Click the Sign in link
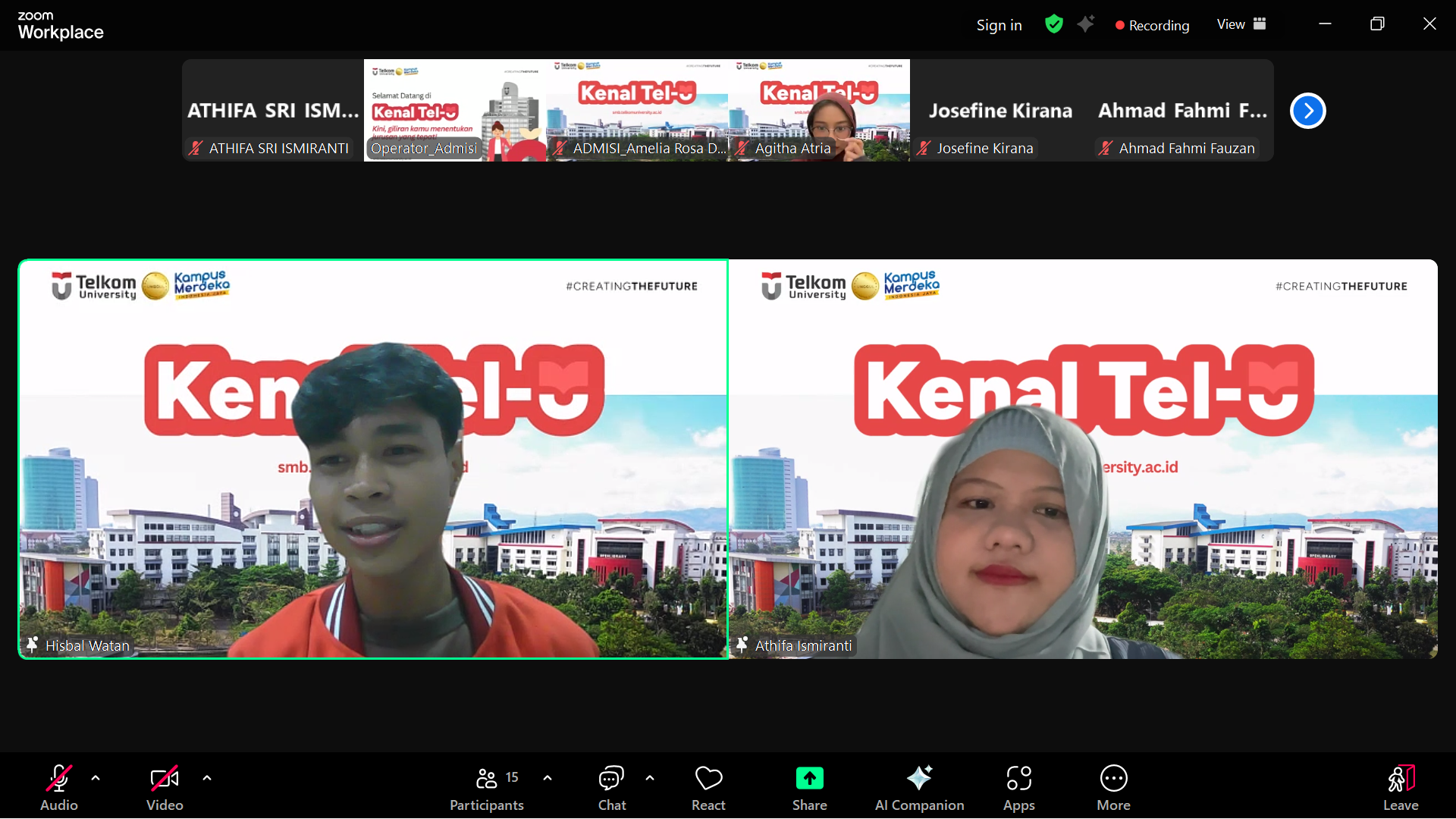Screen dimensions: 1456x819 [x=999, y=25]
